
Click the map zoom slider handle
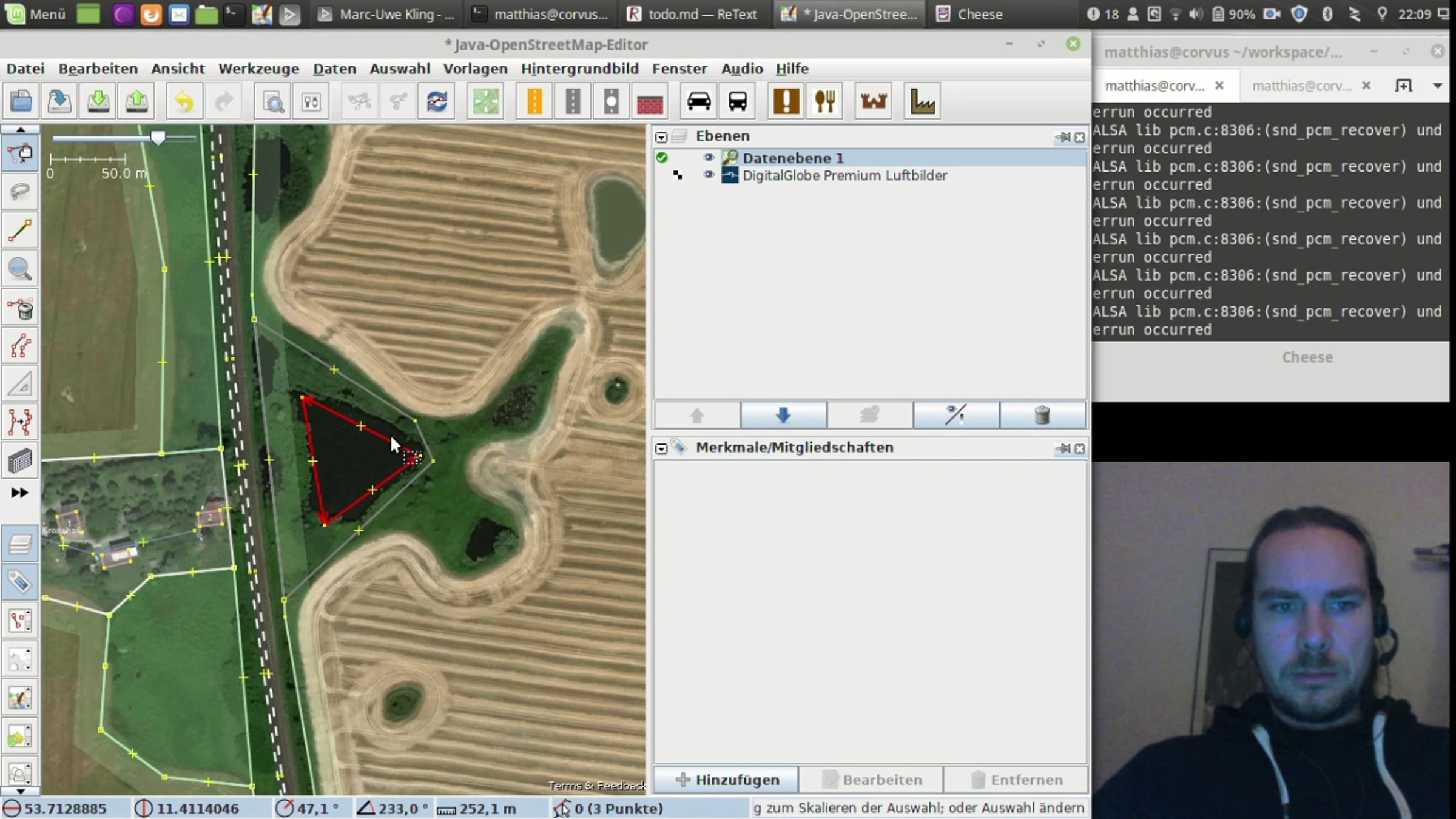(158, 138)
